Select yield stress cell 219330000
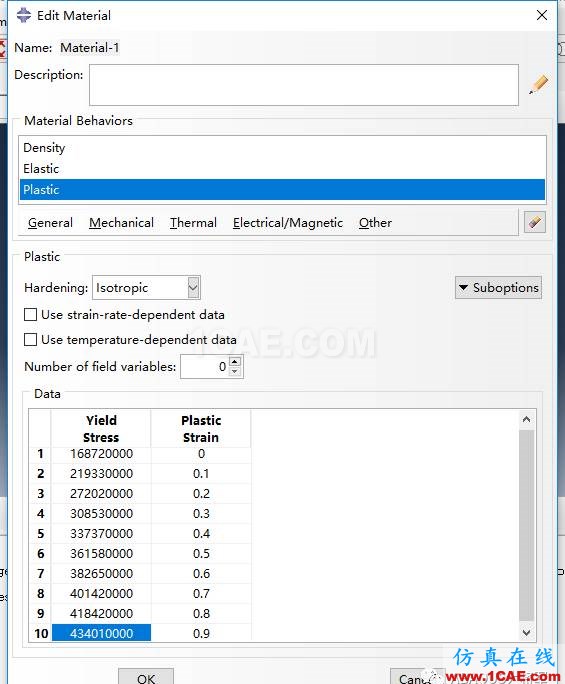Image resolution: width=565 pixels, height=684 pixels. click(x=101, y=474)
